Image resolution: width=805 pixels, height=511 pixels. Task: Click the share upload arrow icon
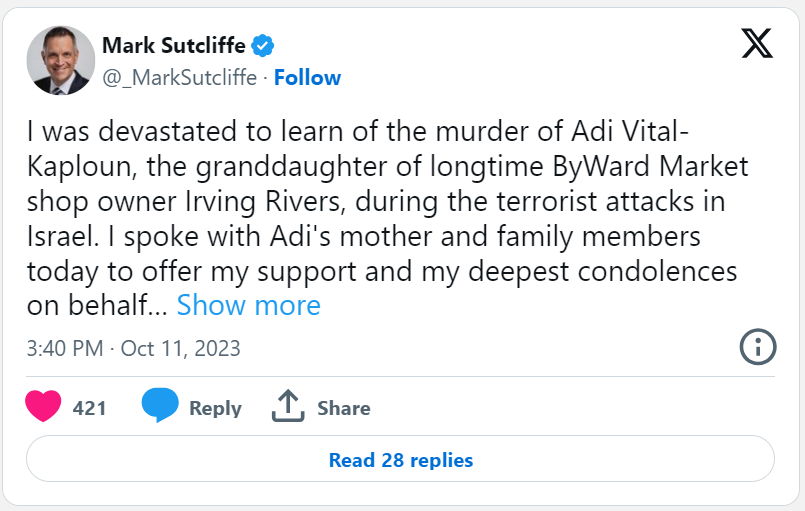tap(288, 406)
